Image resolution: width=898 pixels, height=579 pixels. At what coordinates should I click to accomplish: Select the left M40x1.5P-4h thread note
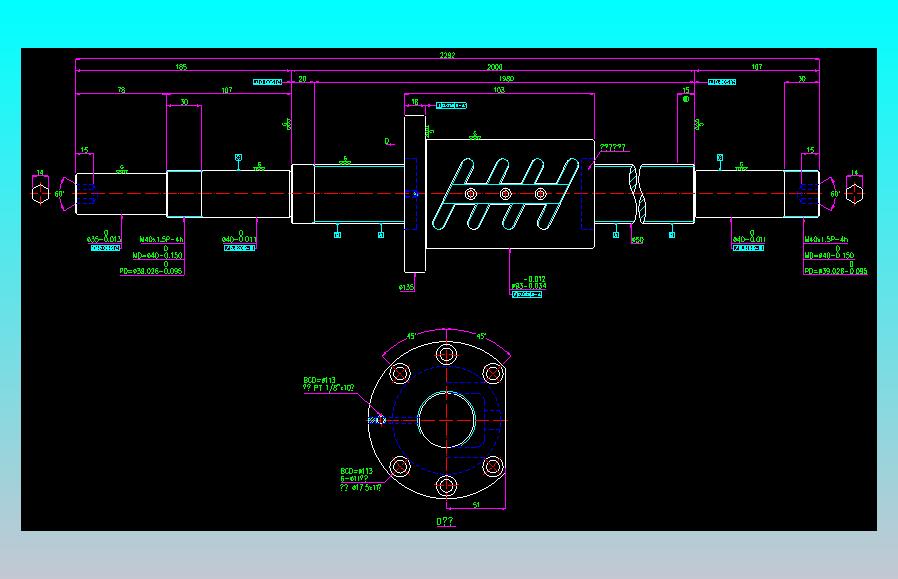tap(162, 240)
